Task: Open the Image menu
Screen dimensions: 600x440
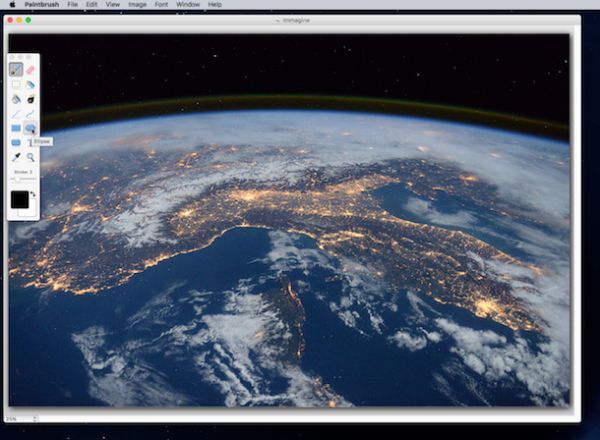Action: point(138,5)
